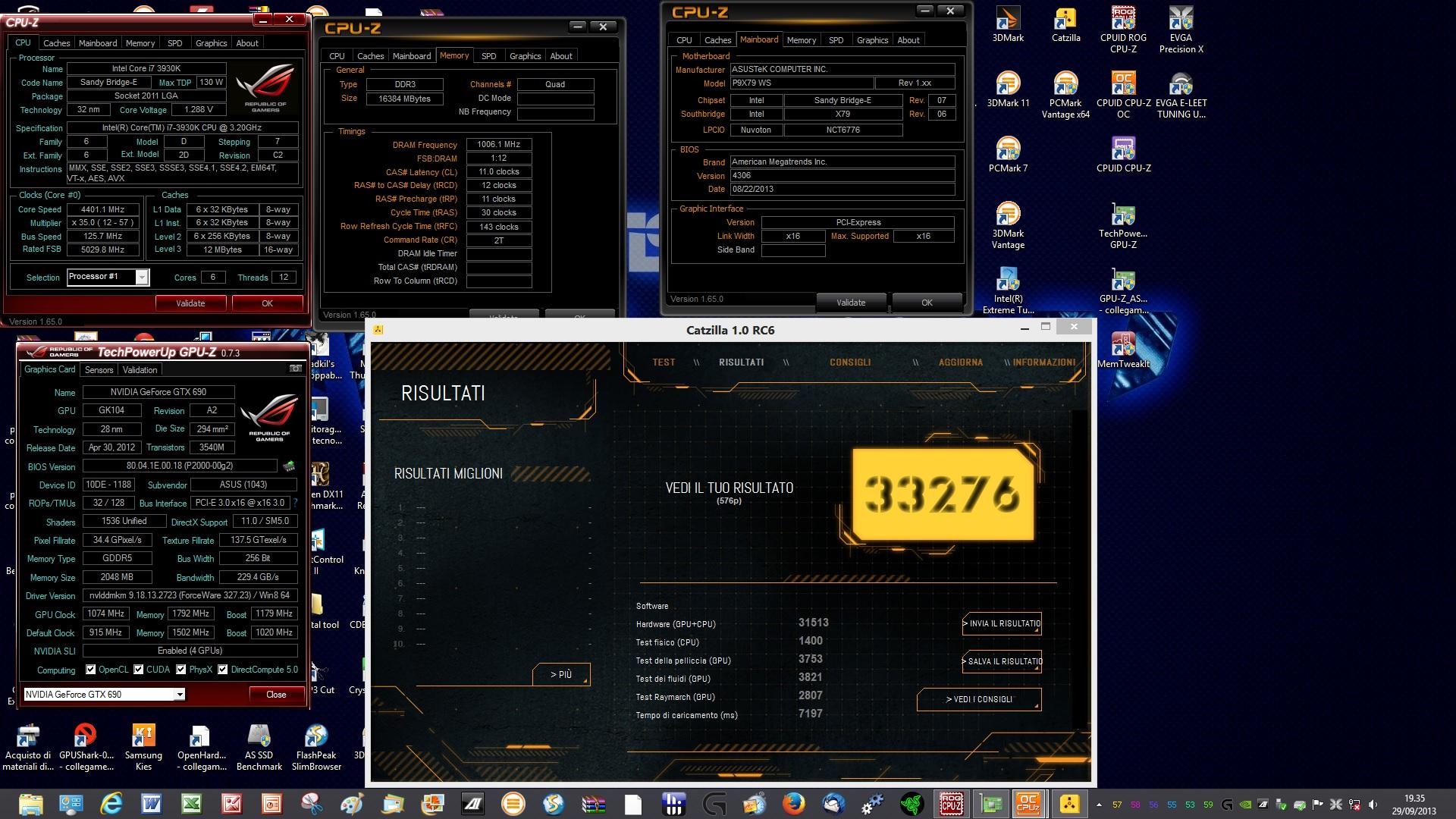Click the ROG CPU-Z taskbar button
Image resolution: width=1456 pixels, height=819 pixels.
[x=952, y=804]
